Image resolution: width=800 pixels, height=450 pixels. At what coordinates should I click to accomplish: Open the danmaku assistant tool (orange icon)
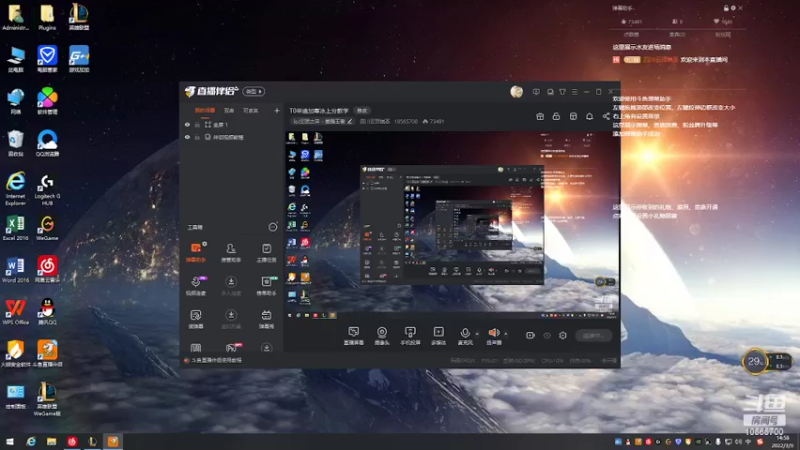click(196, 252)
